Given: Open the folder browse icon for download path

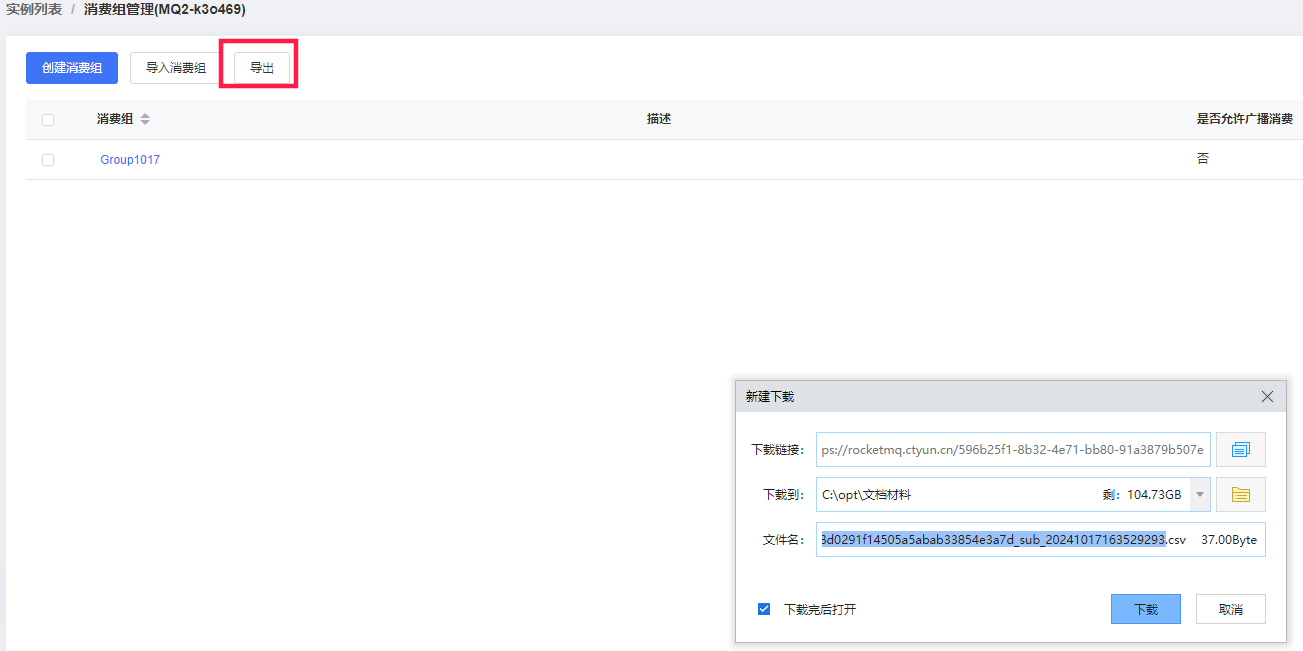Looking at the screenshot, I should click(1241, 494).
